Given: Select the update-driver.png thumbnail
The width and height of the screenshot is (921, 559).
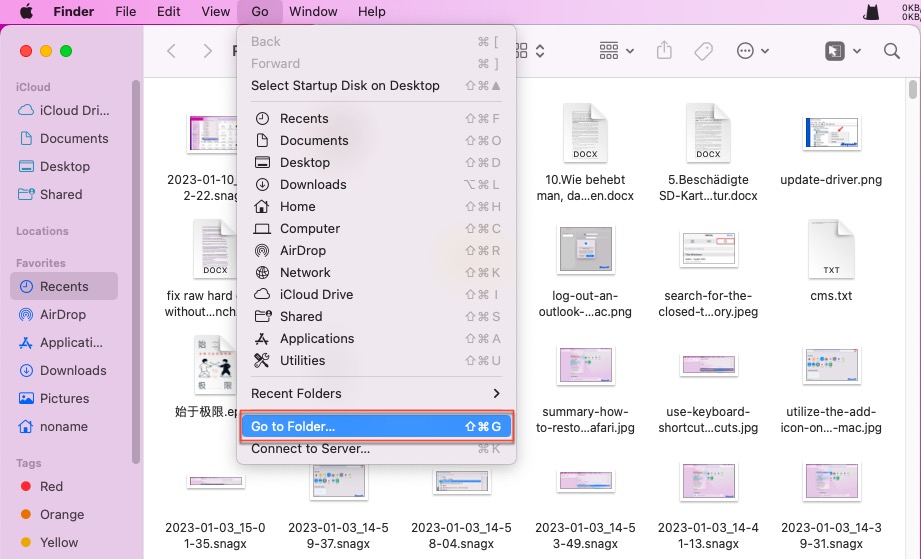Looking at the screenshot, I should coord(831,133).
